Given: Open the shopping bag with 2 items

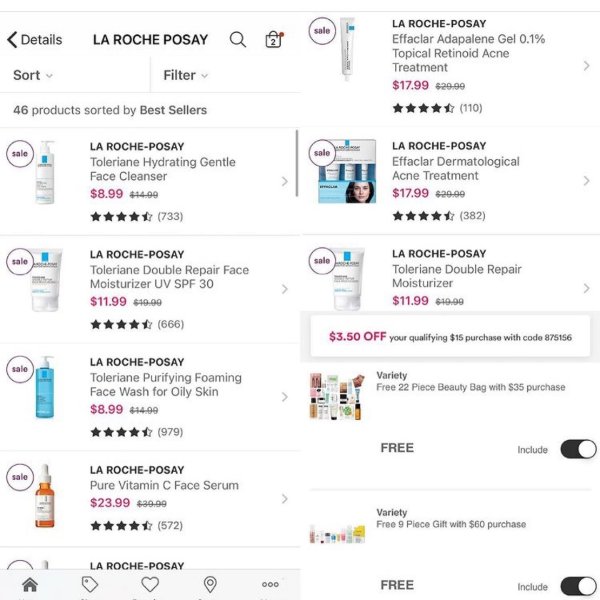Looking at the screenshot, I should click(x=274, y=39).
